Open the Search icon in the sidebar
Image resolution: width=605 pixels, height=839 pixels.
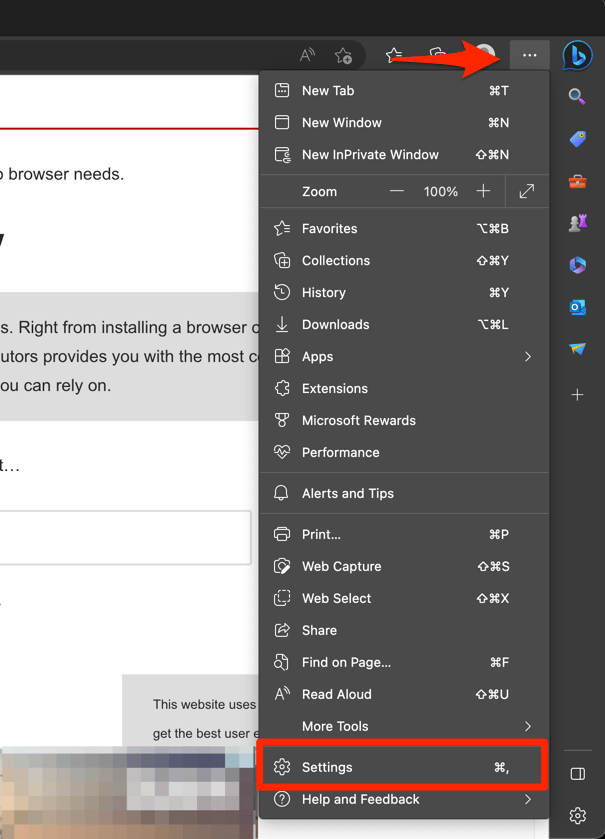click(x=578, y=96)
